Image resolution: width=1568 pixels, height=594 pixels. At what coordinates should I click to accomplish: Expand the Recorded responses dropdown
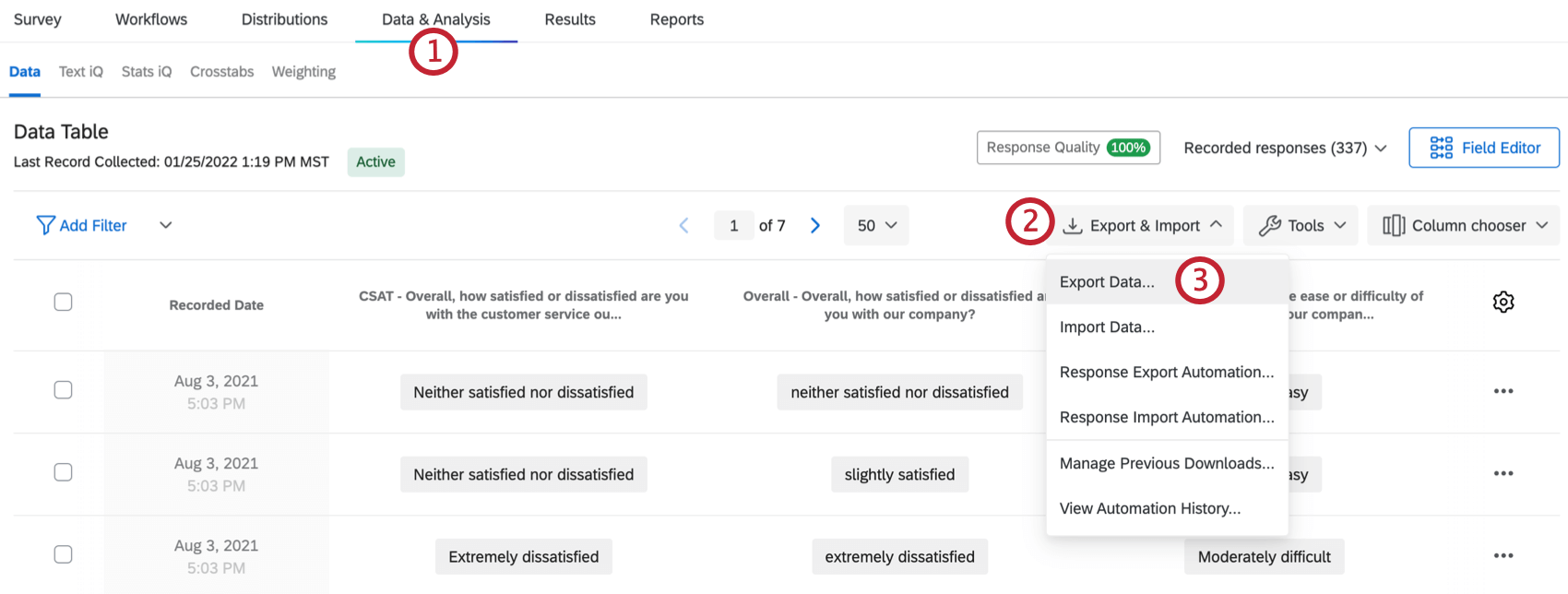[x=1285, y=148]
